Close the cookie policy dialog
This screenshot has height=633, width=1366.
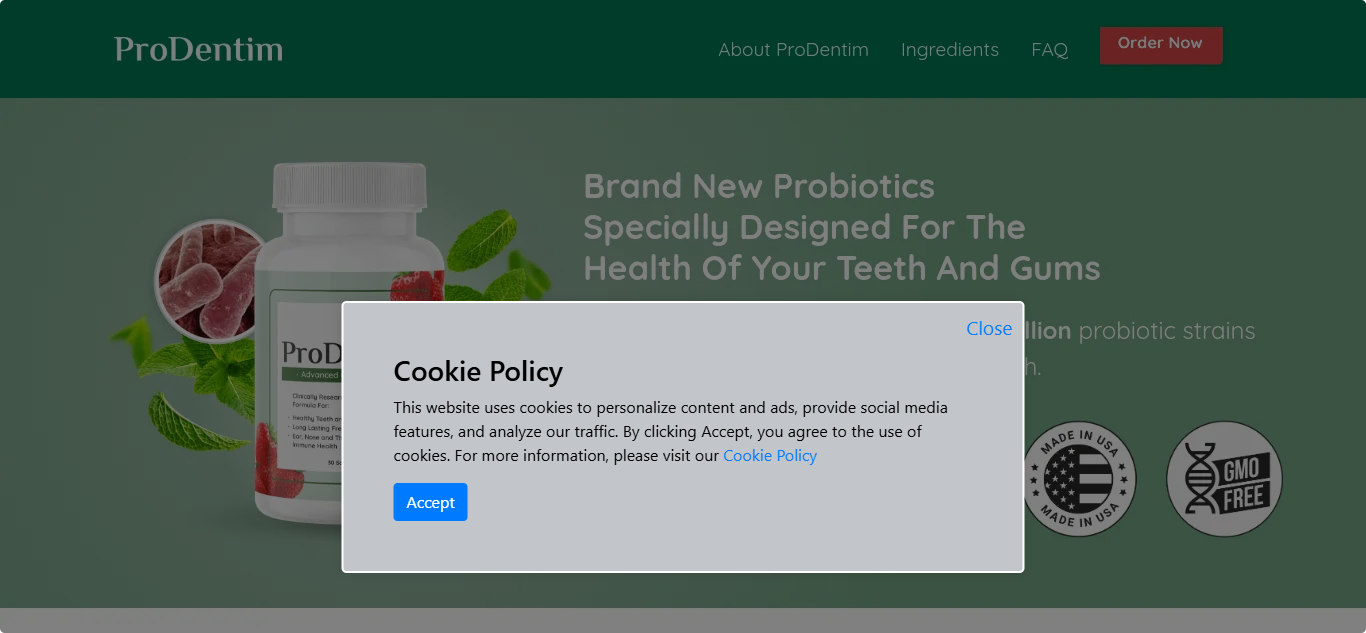tap(988, 328)
